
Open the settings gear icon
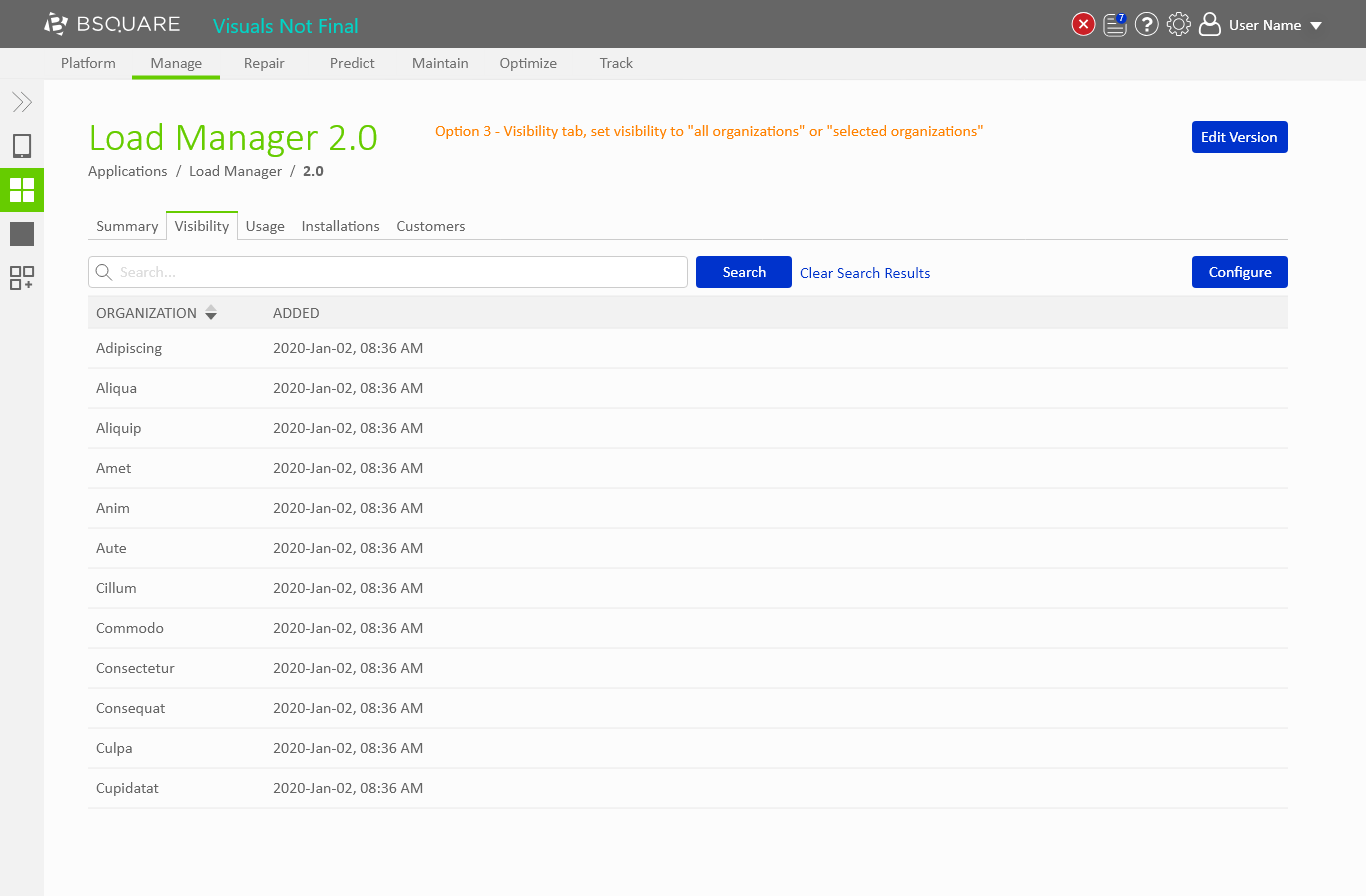click(x=1179, y=25)
